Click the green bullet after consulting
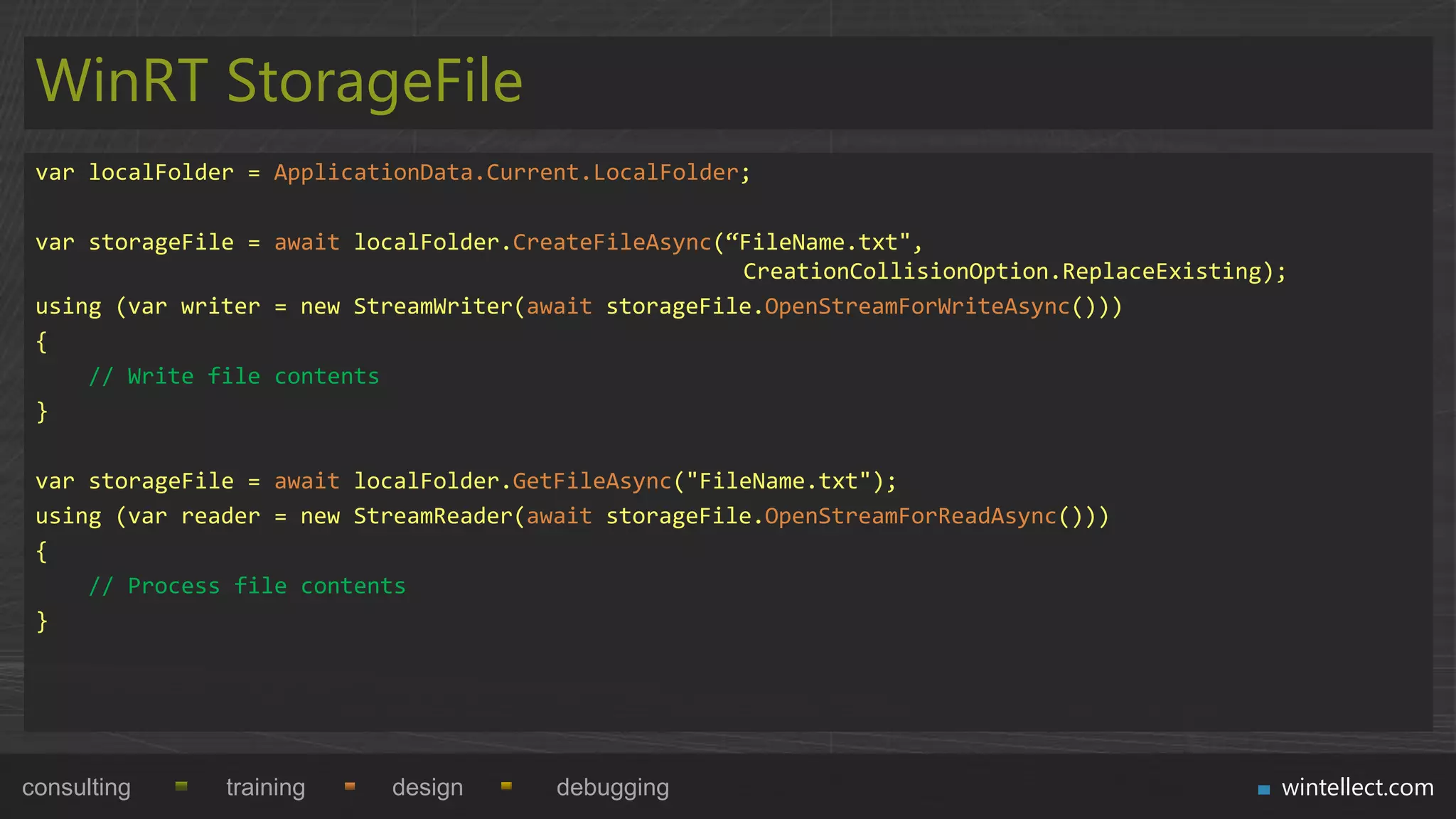 181,786
